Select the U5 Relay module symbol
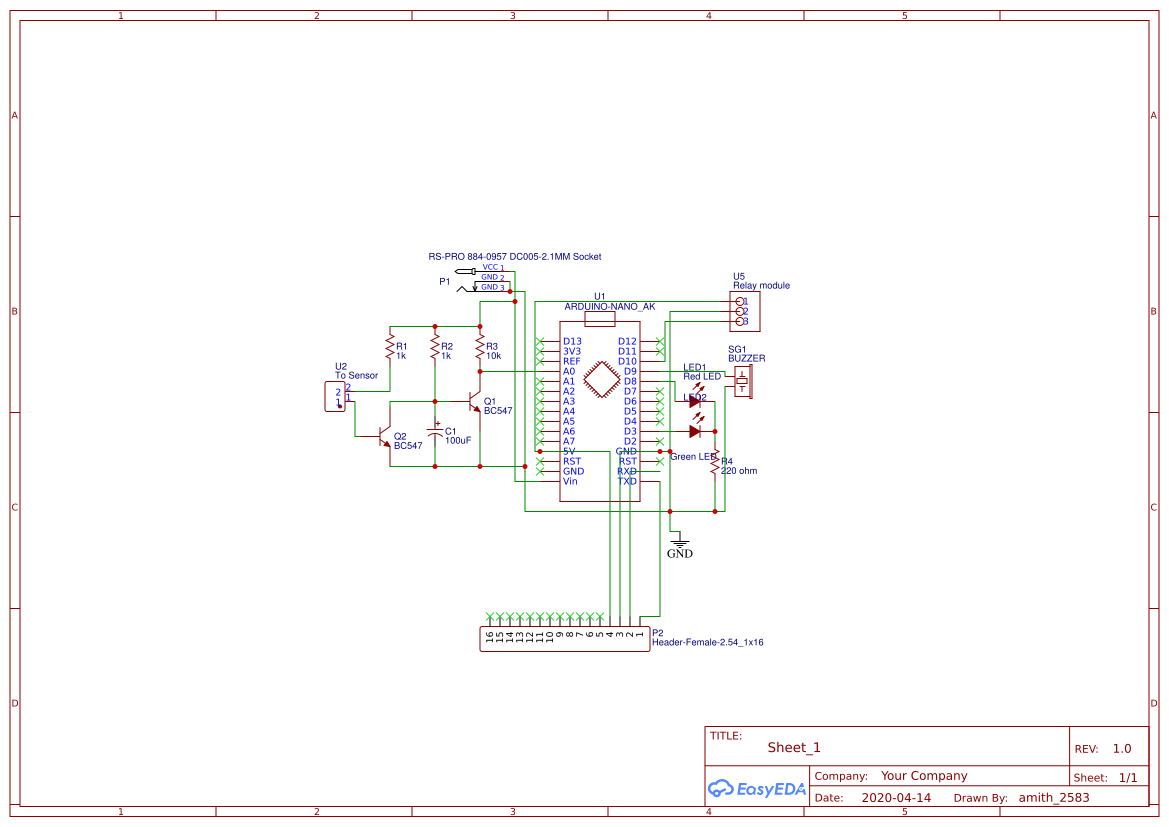 coord(745,310)
